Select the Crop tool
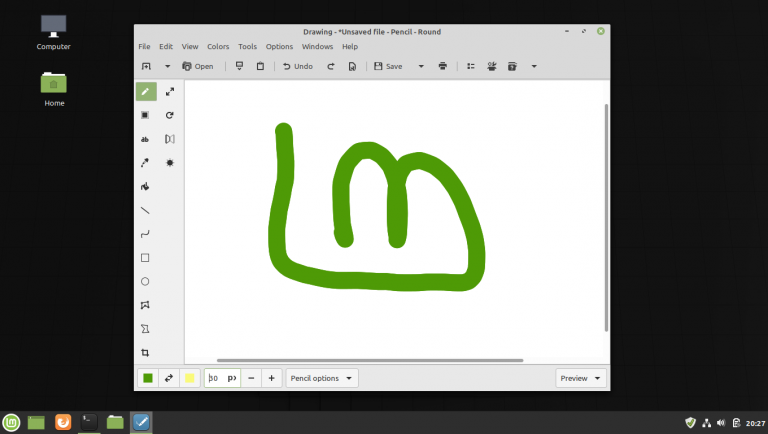The height and width of the screenshot is (434, 768). (145, 353)
